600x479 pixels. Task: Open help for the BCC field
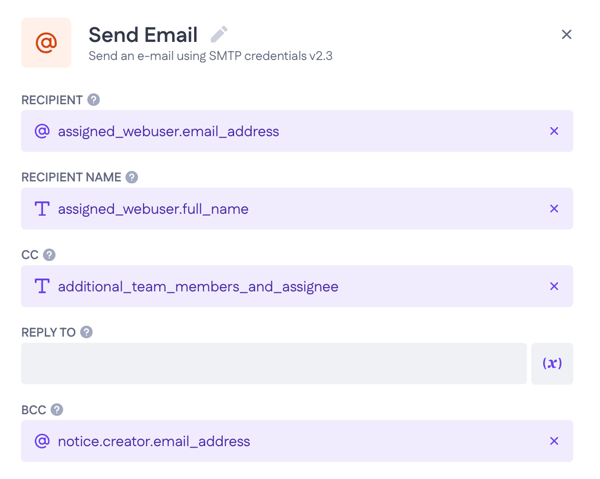click(57, 410)
